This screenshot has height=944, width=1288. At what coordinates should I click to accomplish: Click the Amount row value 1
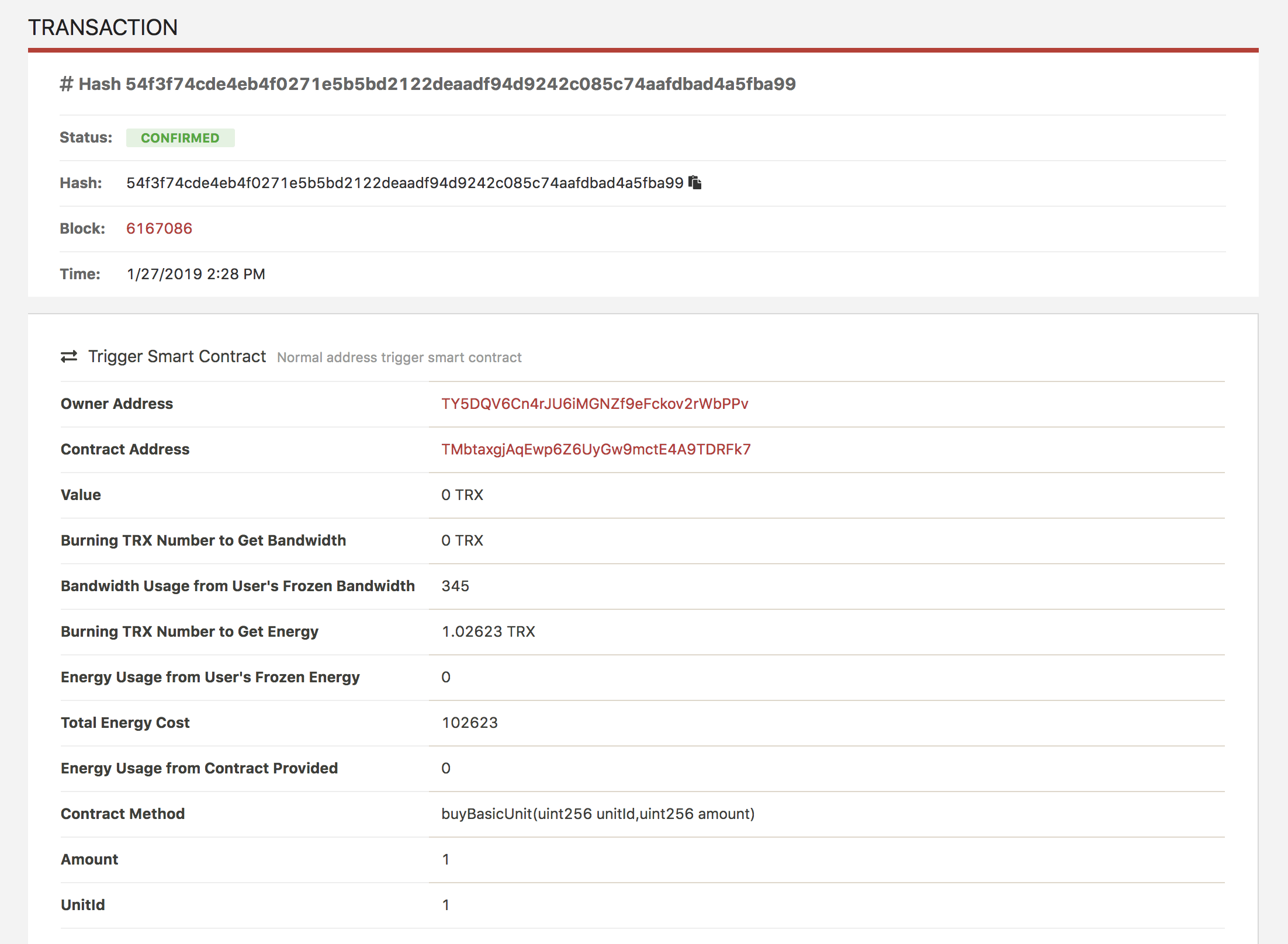pyautogui.click(x=446, y=859)
